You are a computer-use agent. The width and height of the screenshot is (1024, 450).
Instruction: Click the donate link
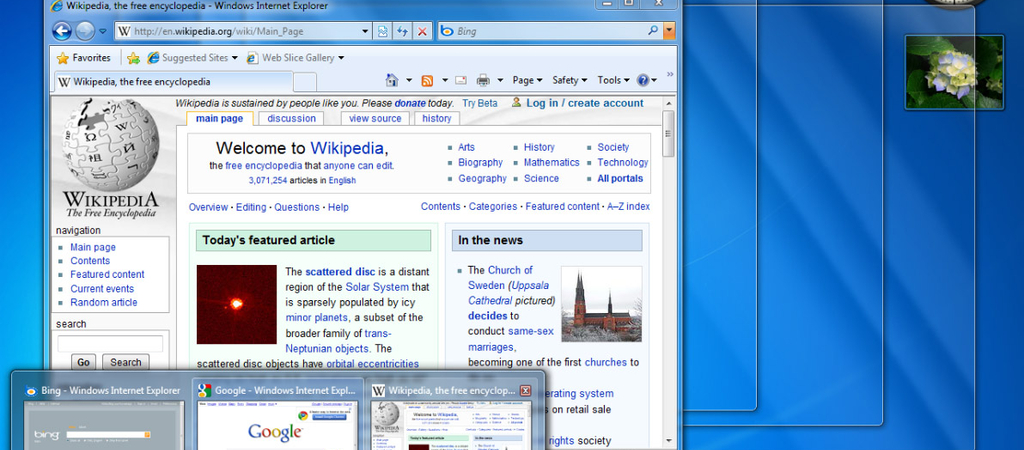tap(410, 103)
